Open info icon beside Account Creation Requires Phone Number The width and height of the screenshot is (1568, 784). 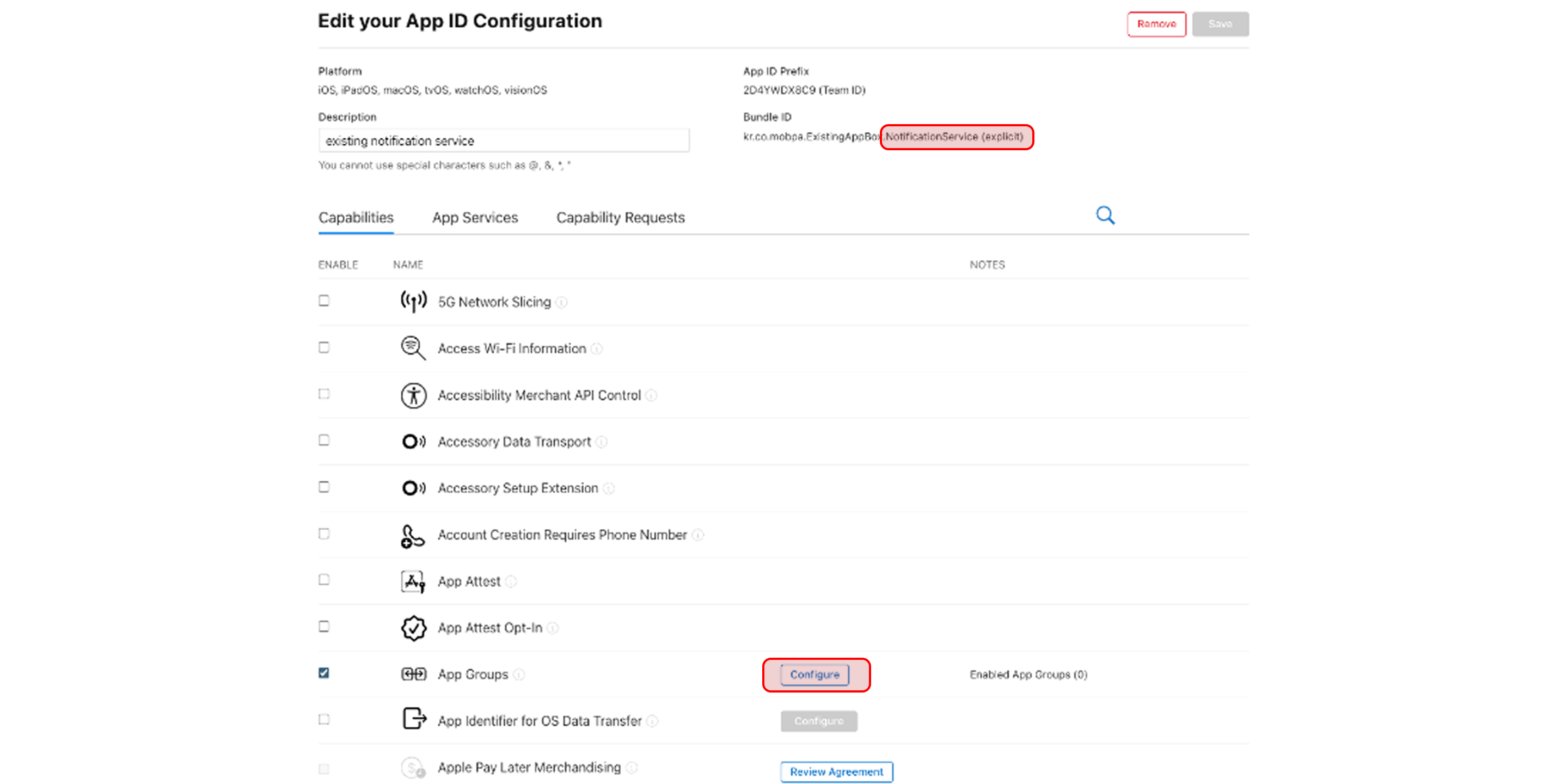698,535
